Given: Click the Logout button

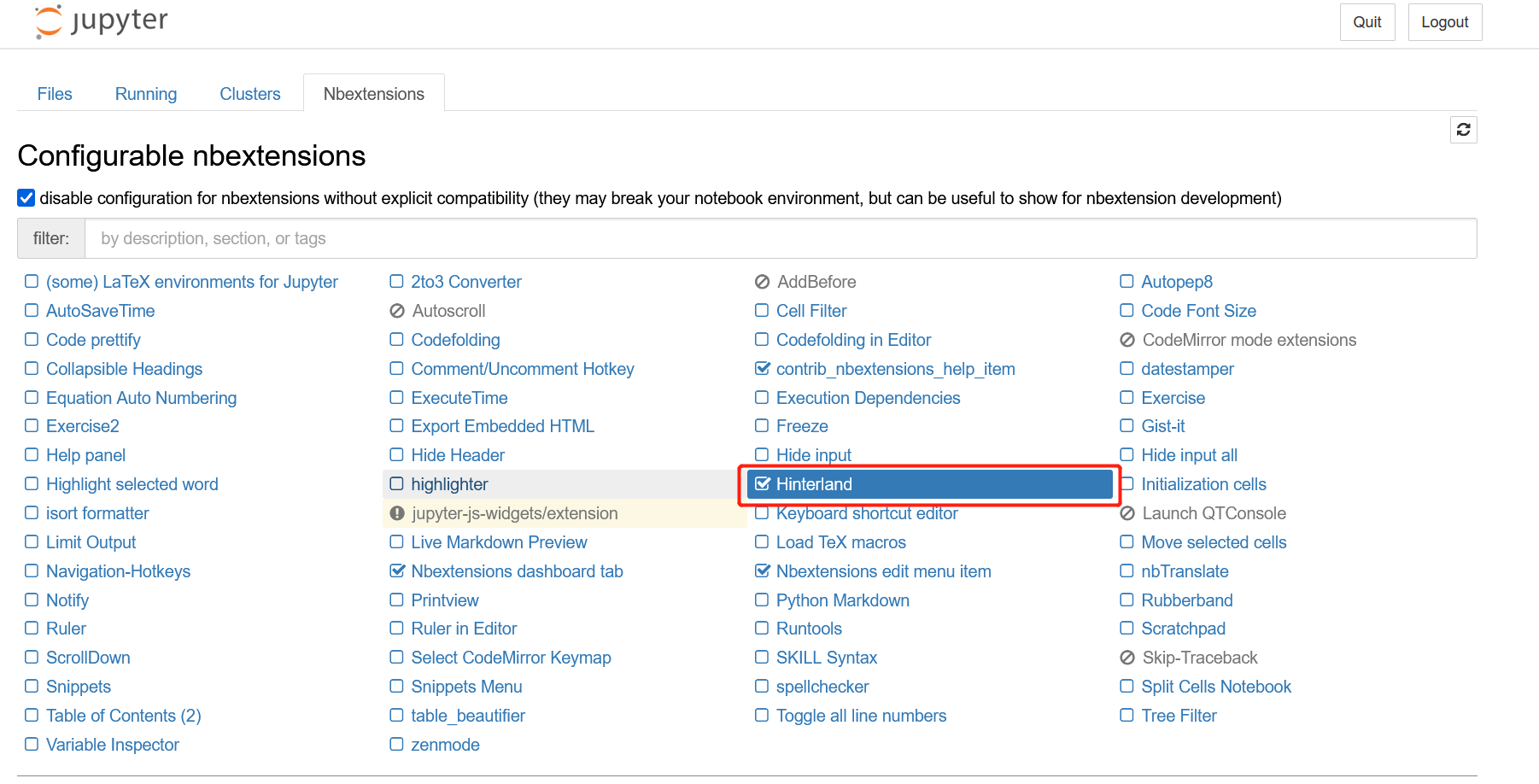Looking at the screenshot, I should click(1445, 22).
